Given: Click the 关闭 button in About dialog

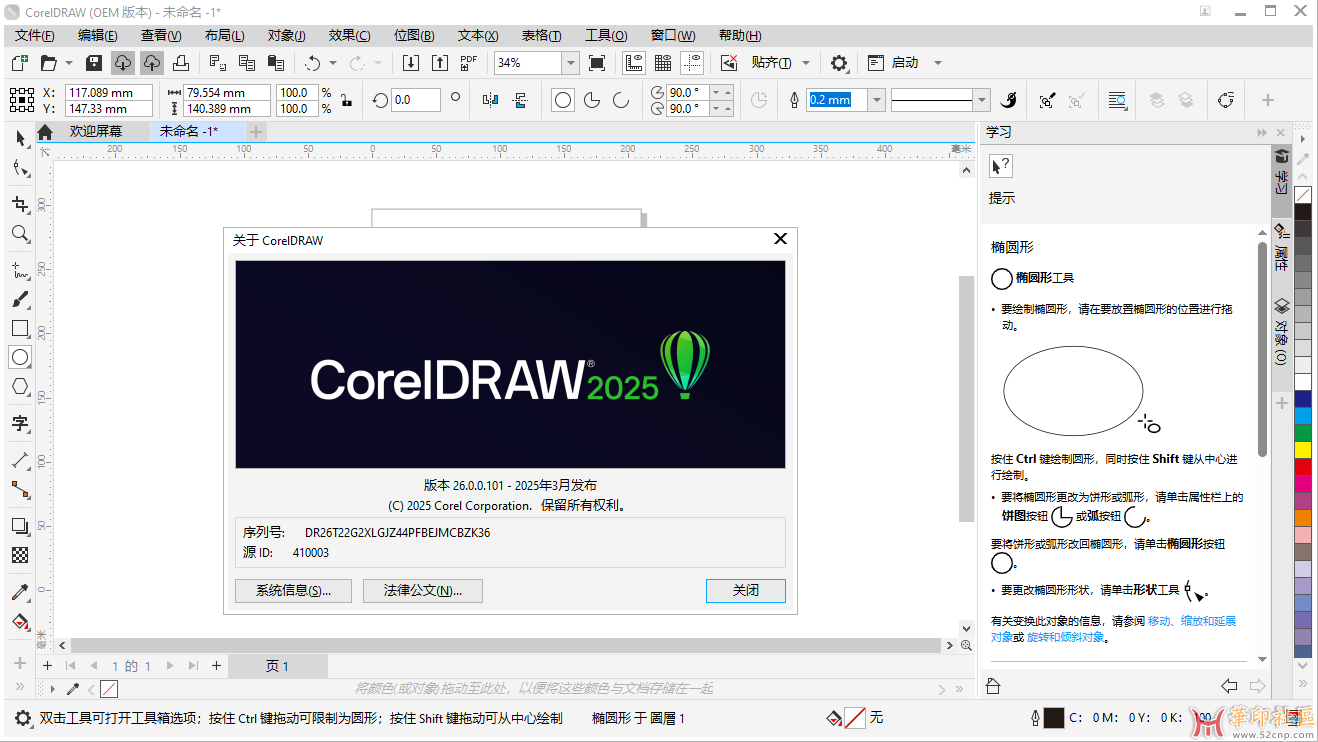Looking at the screenshot, I should pos(746,591).
